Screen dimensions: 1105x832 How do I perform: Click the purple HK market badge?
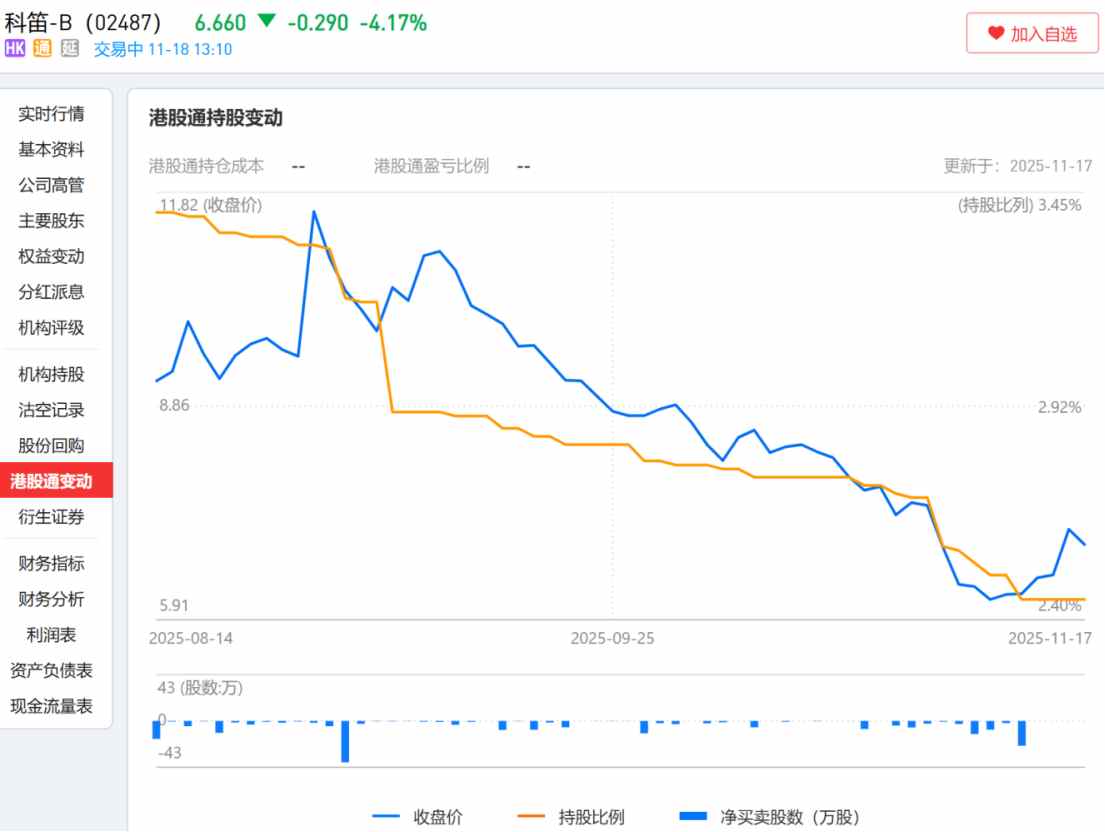(x=15, y=49)
